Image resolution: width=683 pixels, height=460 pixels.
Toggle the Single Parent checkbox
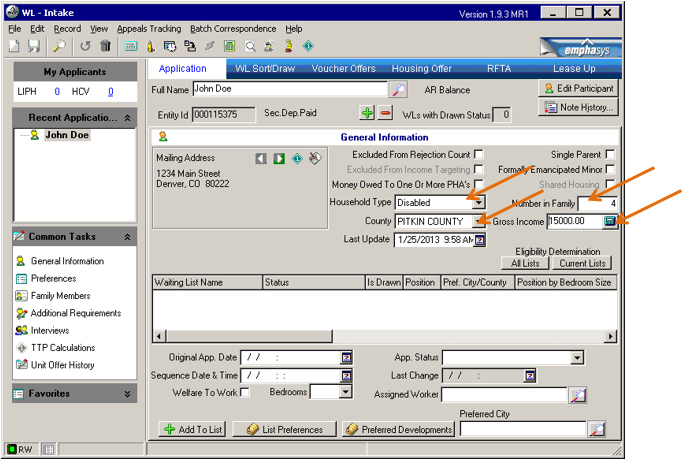[610, 155]
